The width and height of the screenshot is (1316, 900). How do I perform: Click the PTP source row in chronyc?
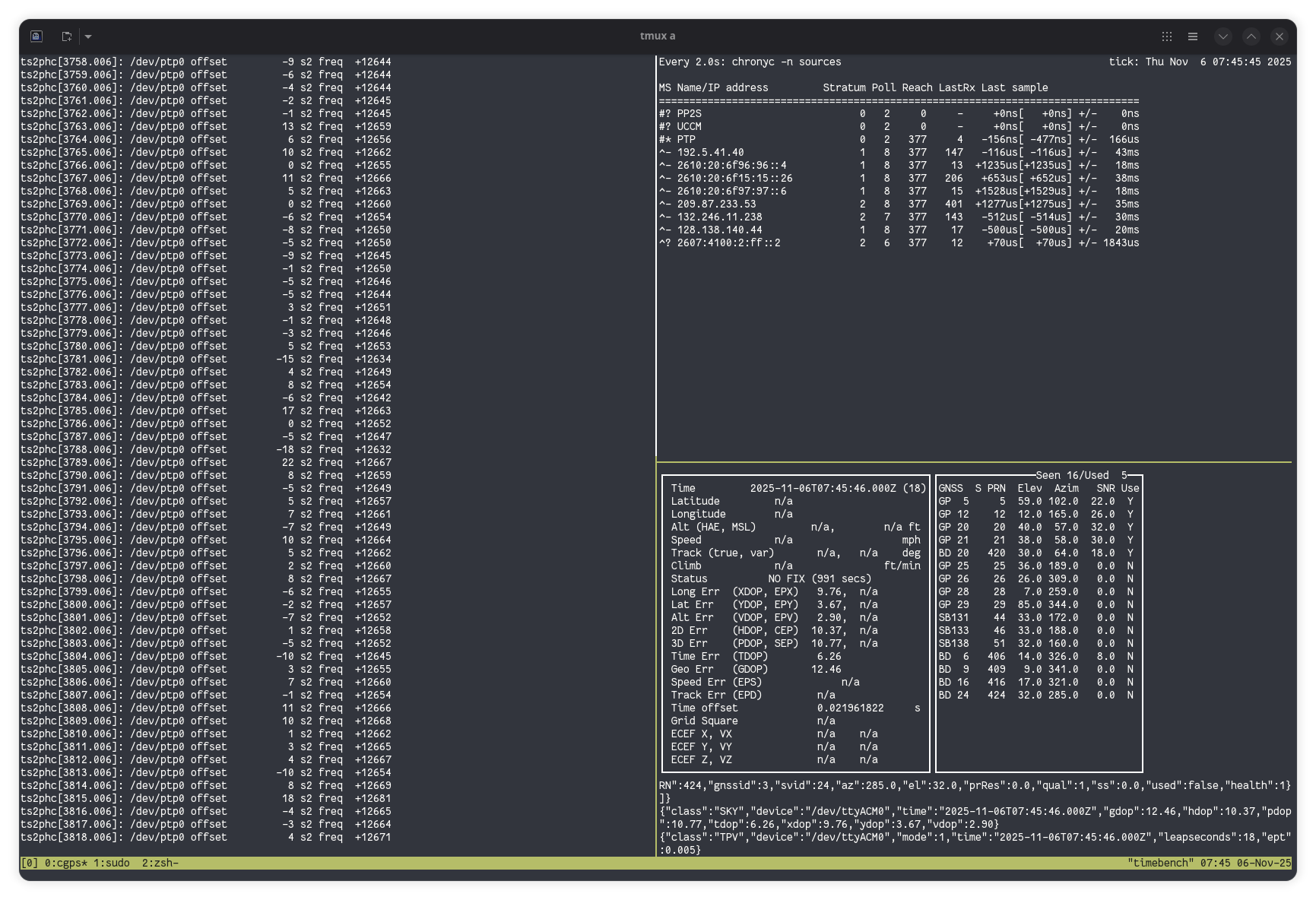tap(897, 139)
